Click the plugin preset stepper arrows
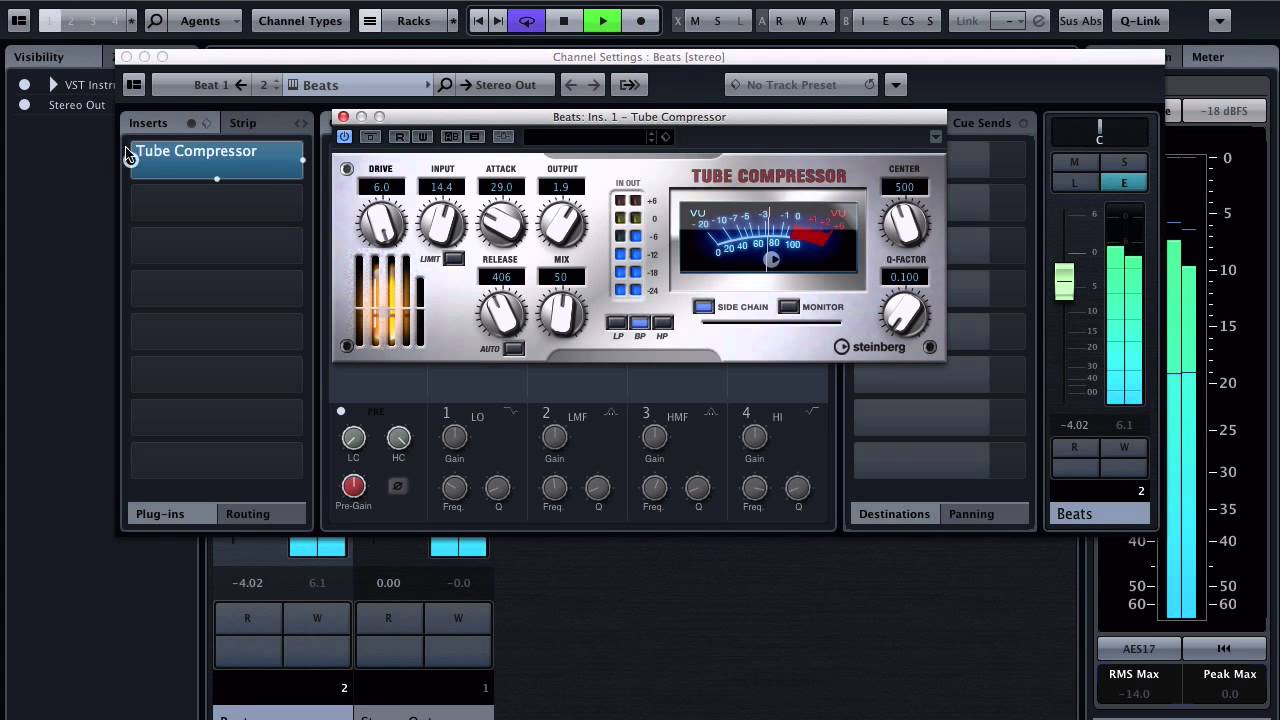1280x720 pixels. click(651, 136)
